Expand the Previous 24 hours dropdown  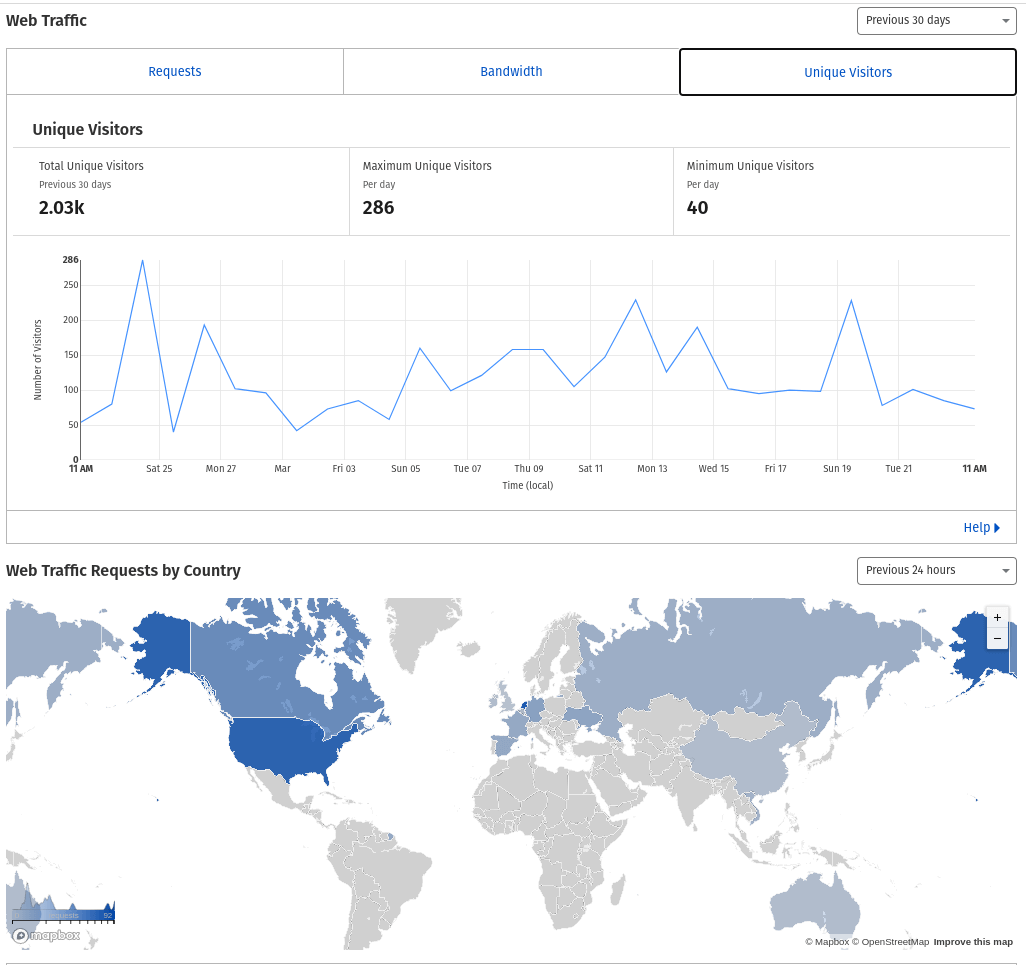click(x=936, y=571)
